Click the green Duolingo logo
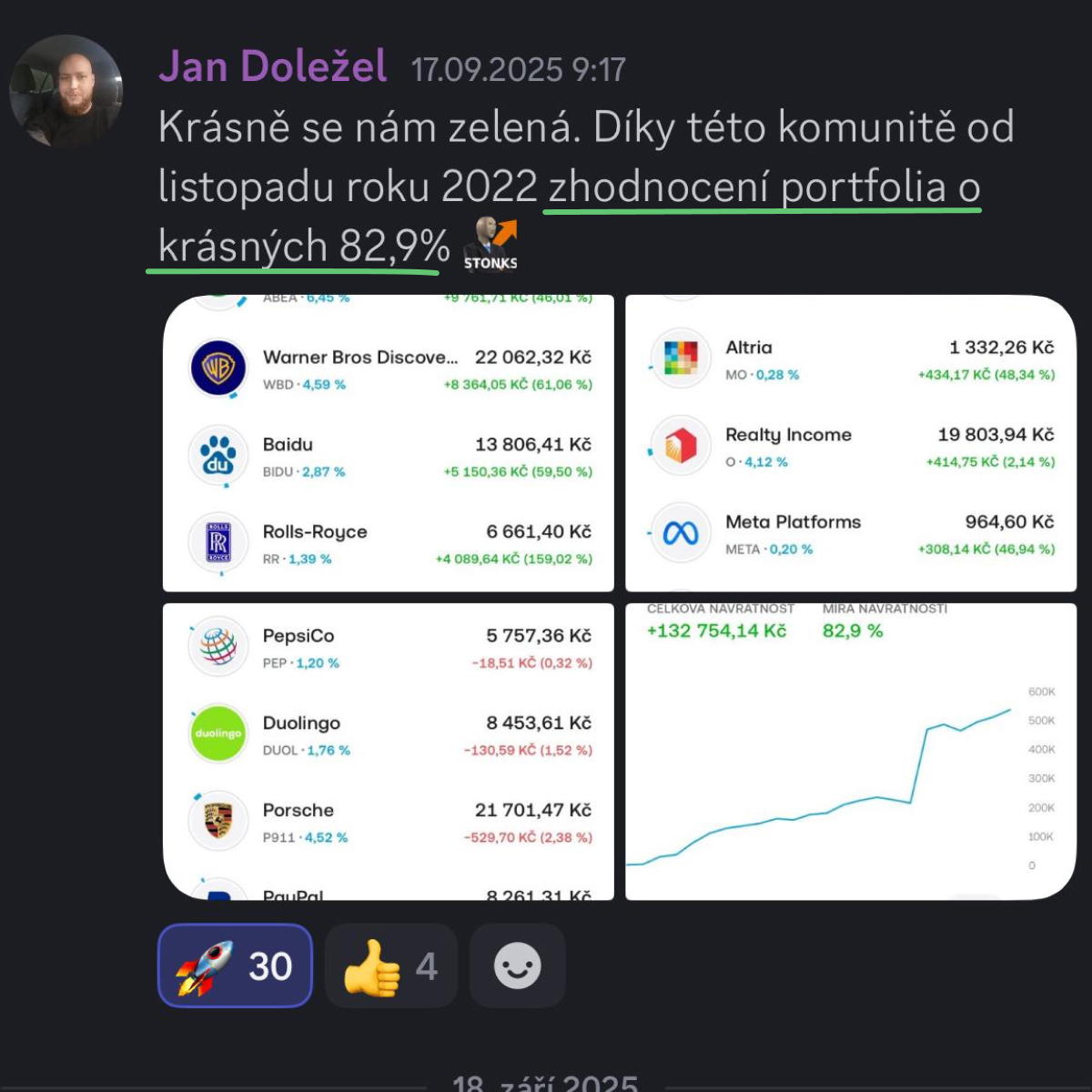The width and height of the screenshot is (1092, 1092). 218,733
